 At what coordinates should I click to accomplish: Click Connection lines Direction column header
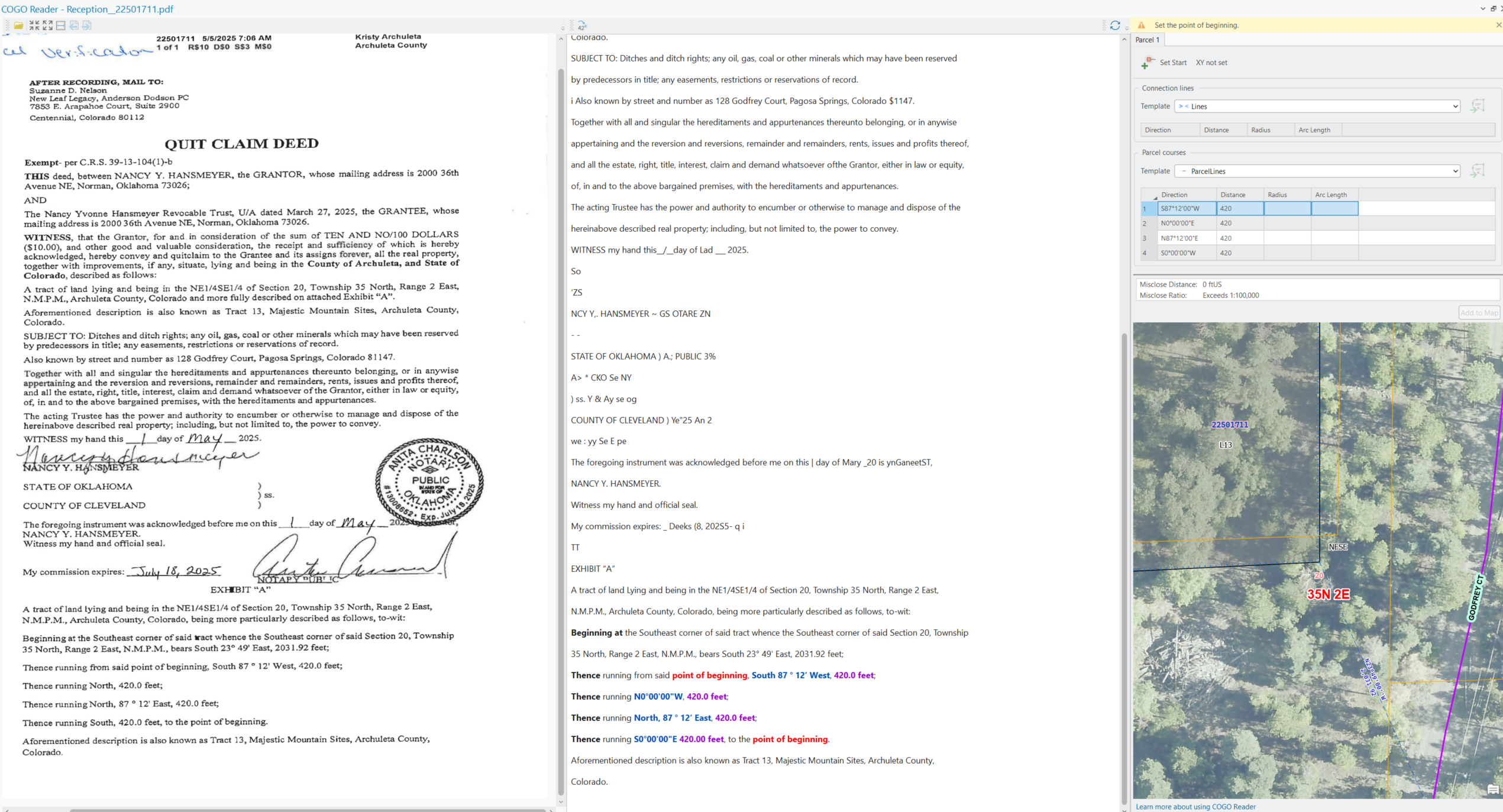[x=1170, y=130]
